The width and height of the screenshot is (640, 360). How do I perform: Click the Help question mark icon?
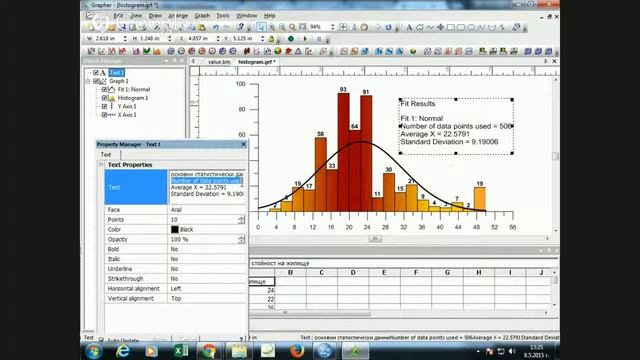tap(241, 27)
